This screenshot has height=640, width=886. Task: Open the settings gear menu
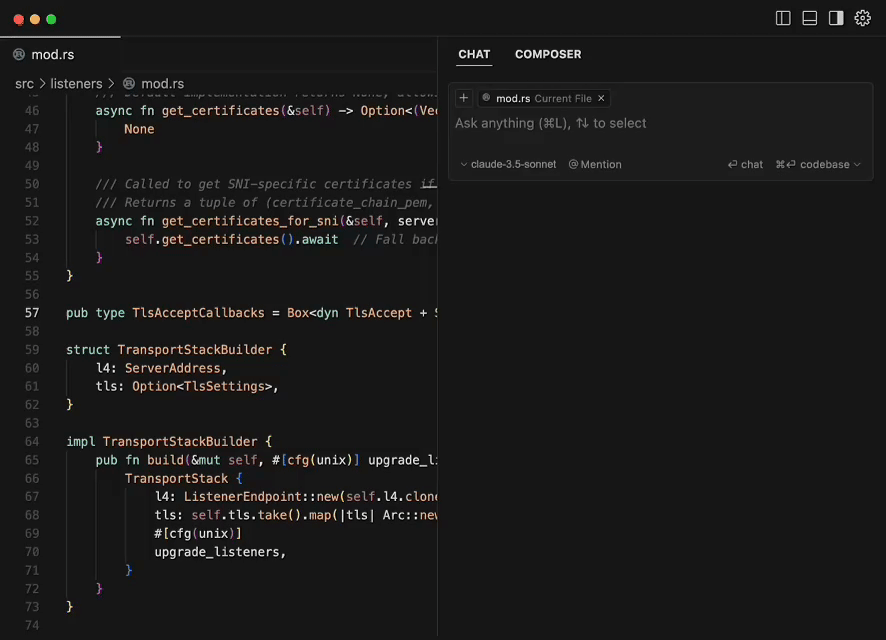click(x=862, y=17)
